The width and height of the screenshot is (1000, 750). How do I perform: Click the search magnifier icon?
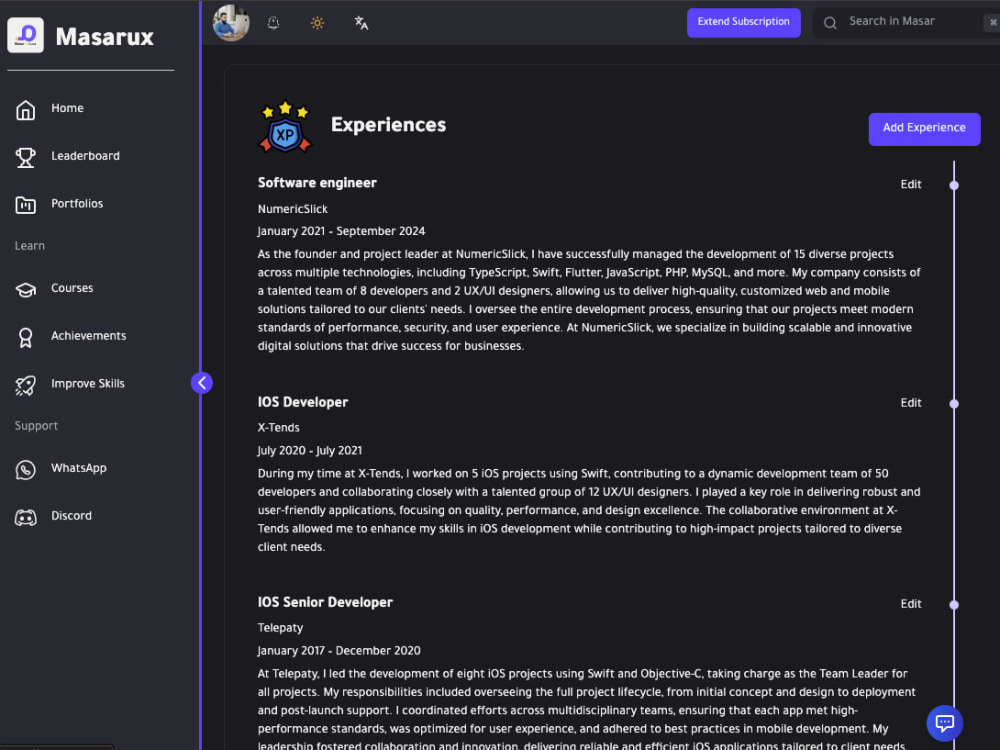pos(830,23)
